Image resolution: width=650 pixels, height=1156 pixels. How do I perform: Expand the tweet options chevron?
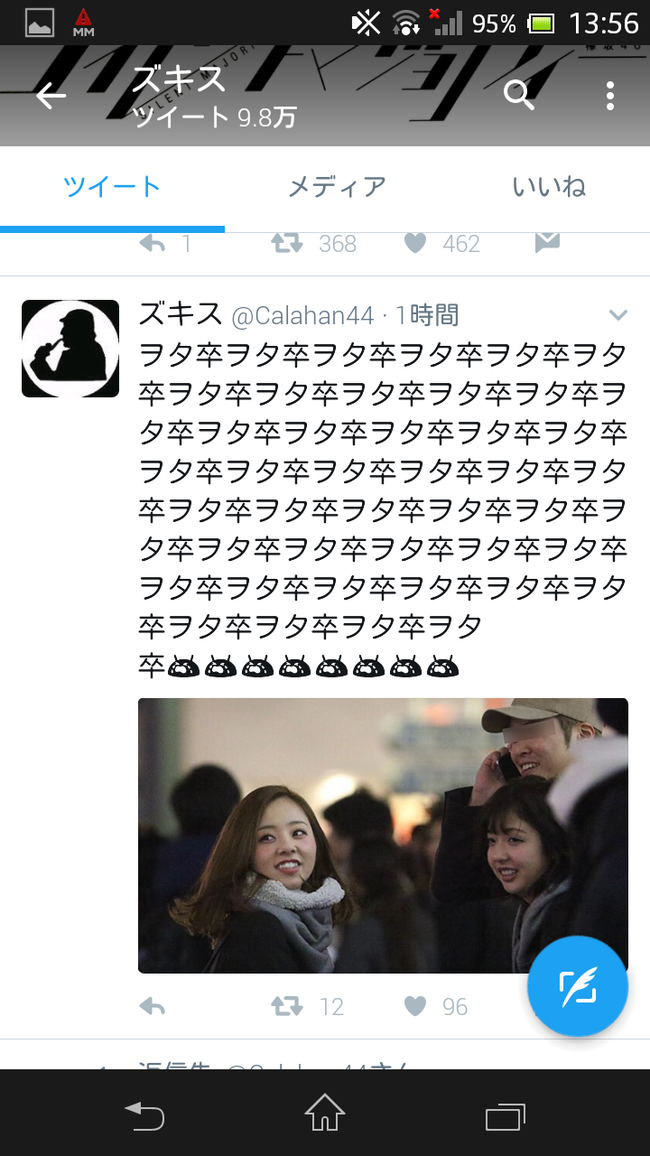click(x=618, y=316)
